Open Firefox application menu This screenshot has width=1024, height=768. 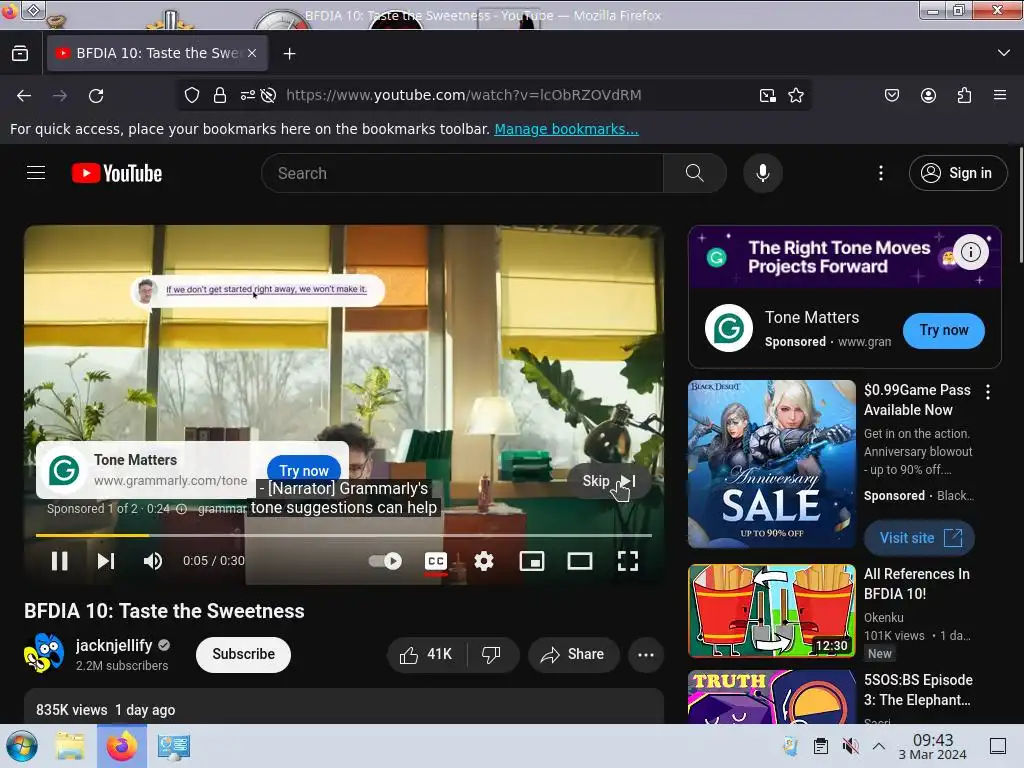tap(1000, 96)
